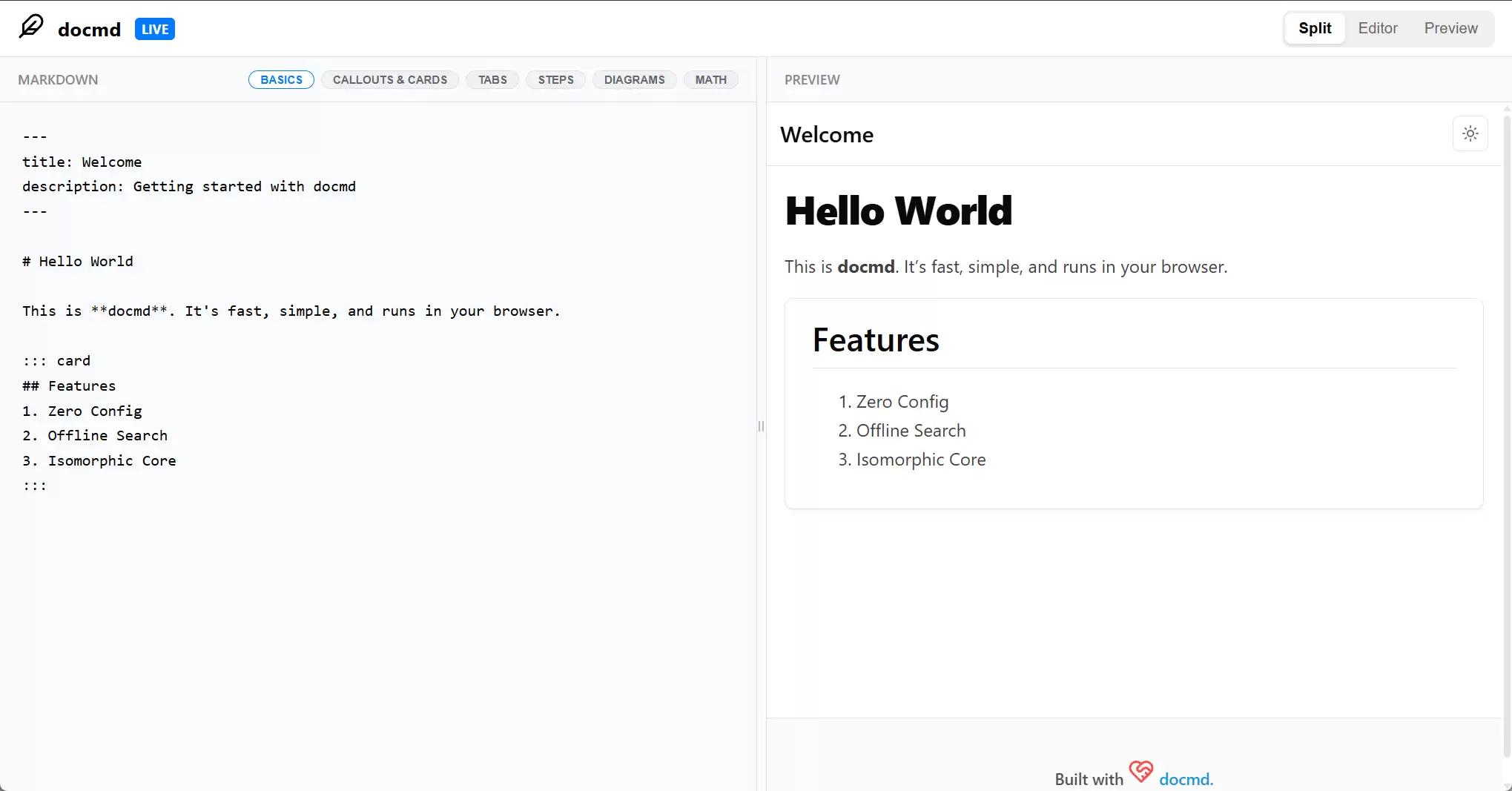Click the 'Features' heading in the preview card
Viewport: 1512px width, 791px height.
(x=876, y=340)
